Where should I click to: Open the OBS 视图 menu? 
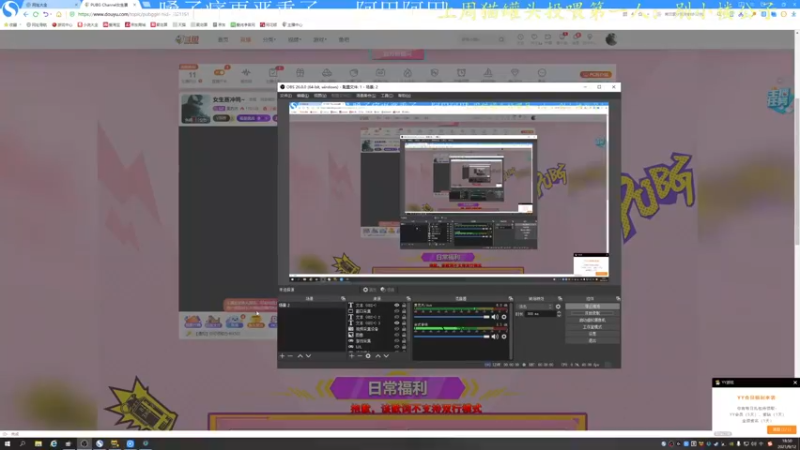[x=320, y=95]
